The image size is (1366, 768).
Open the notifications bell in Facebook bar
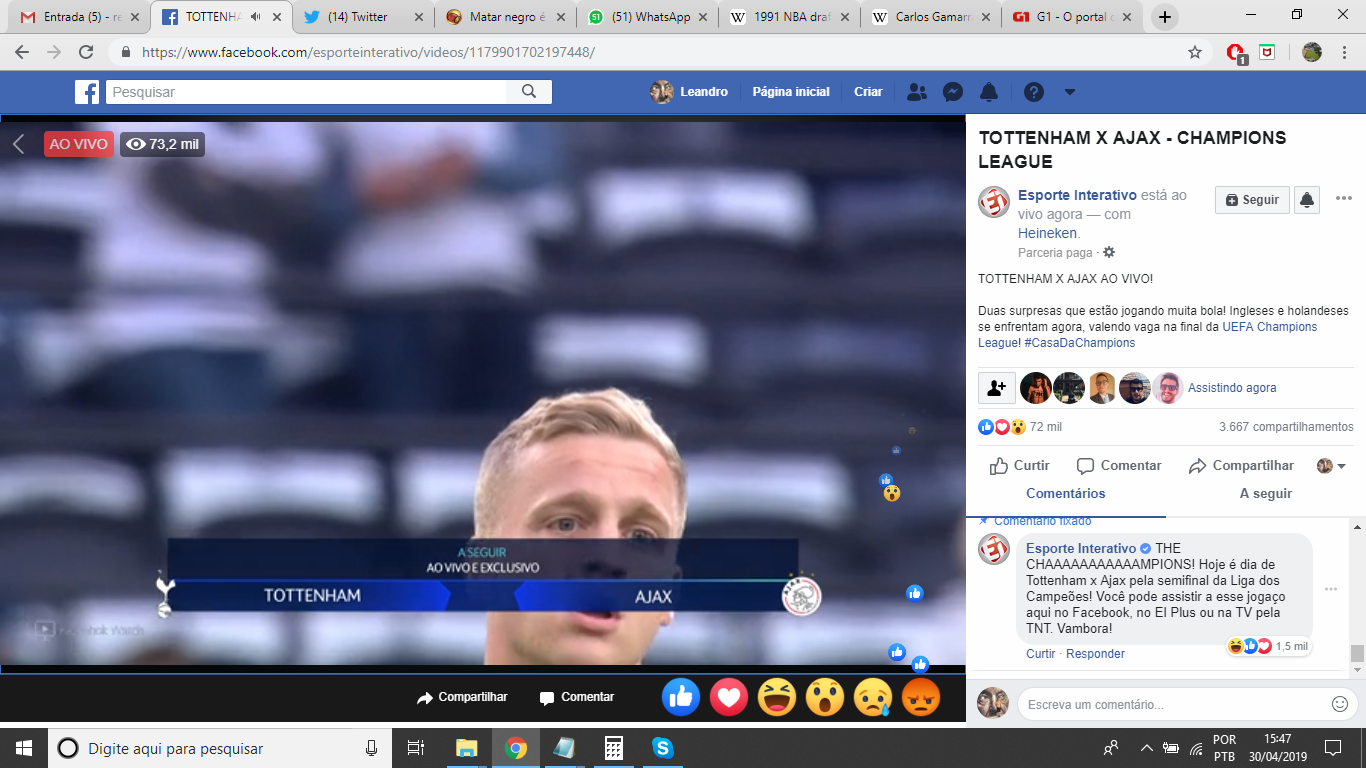pos(989,92)
